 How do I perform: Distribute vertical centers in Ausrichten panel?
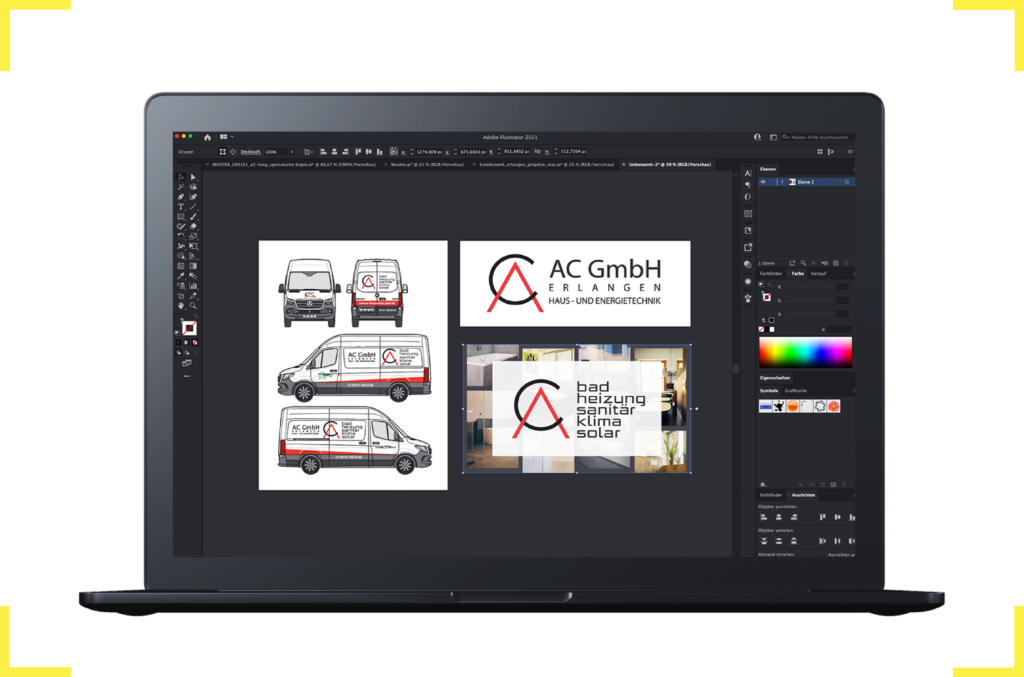point(778,541)
